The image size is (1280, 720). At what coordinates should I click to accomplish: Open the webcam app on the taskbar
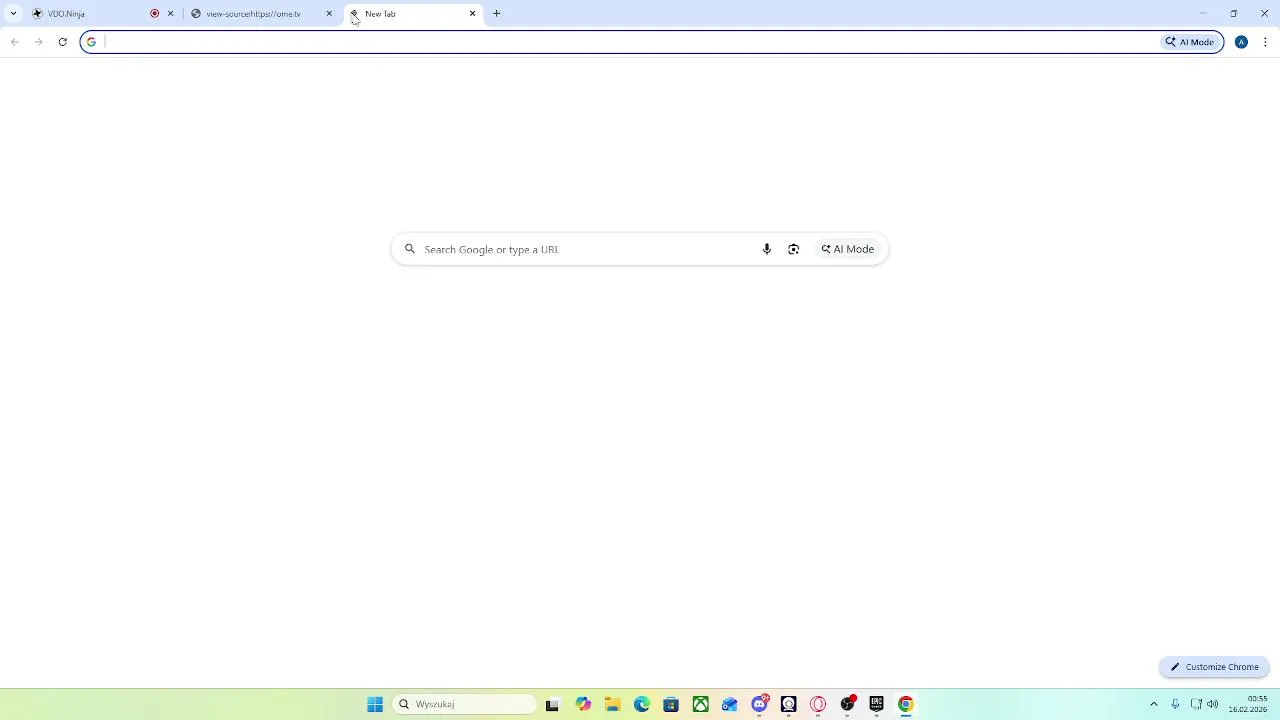pos(789,704)
